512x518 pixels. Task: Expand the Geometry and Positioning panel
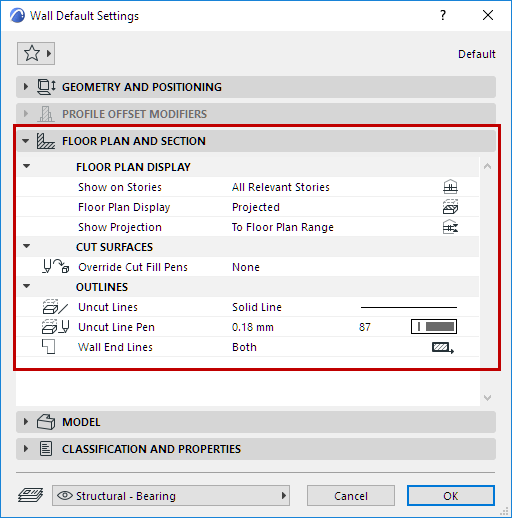25,87
